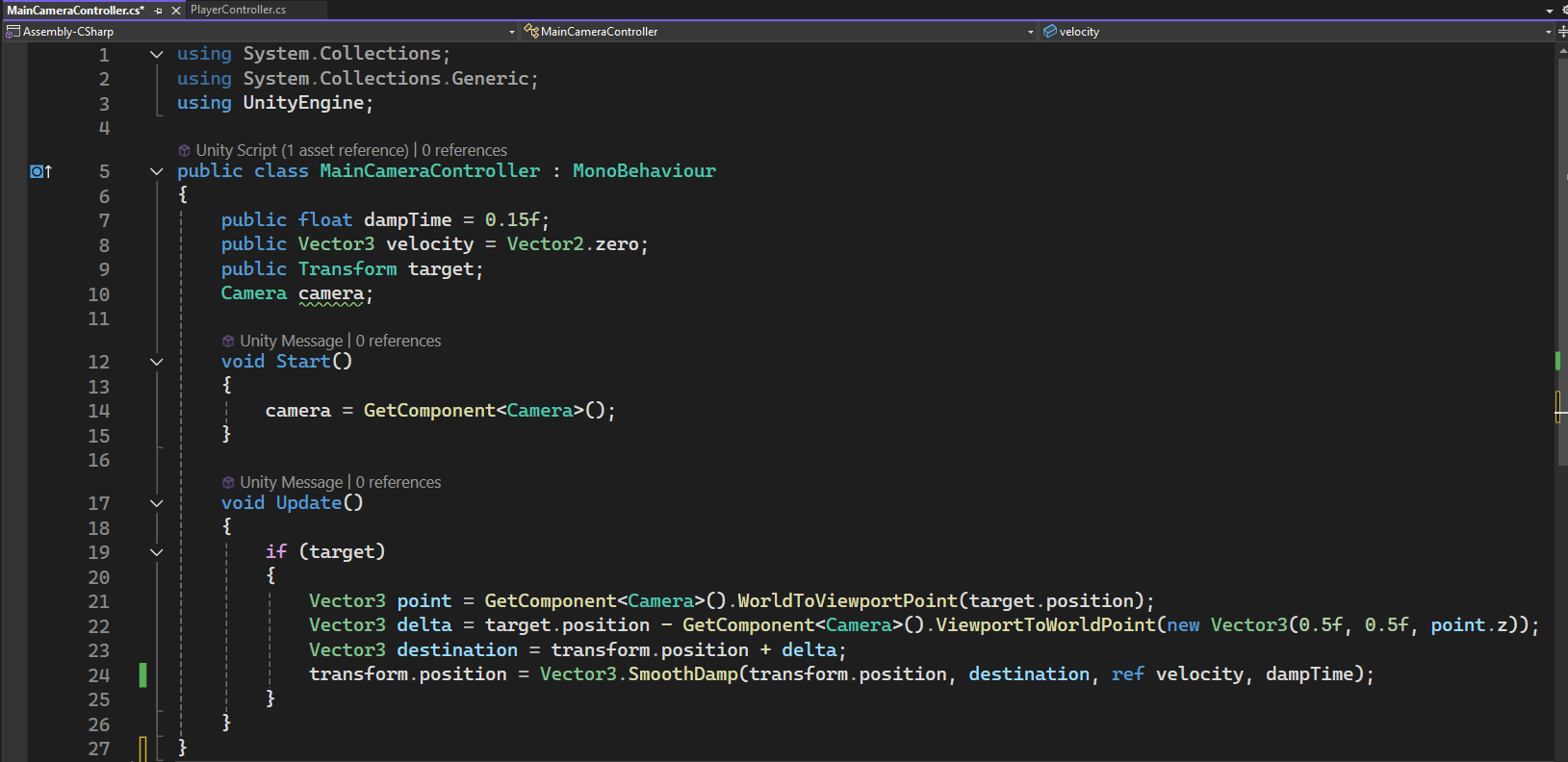Collapse the MainCameraController class block
The image size is (1568, 762).
157,171
